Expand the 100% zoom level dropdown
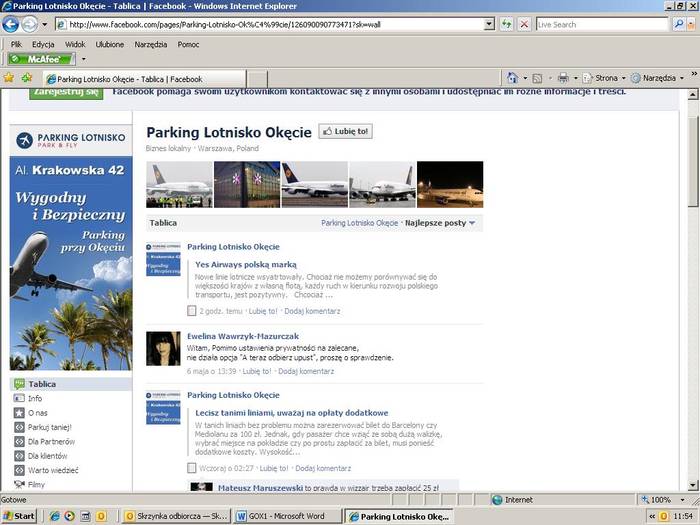The image size is (700, 525). click(681, 499)
